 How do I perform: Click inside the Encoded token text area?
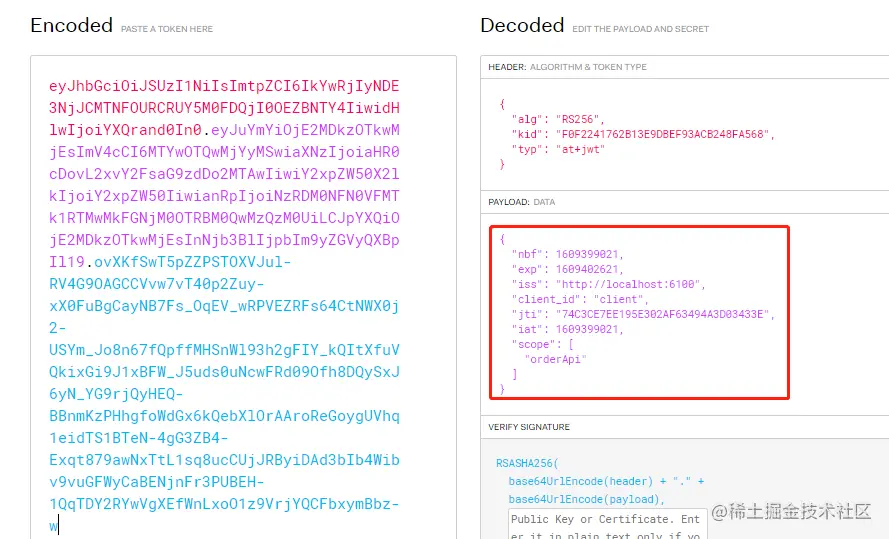243,297
